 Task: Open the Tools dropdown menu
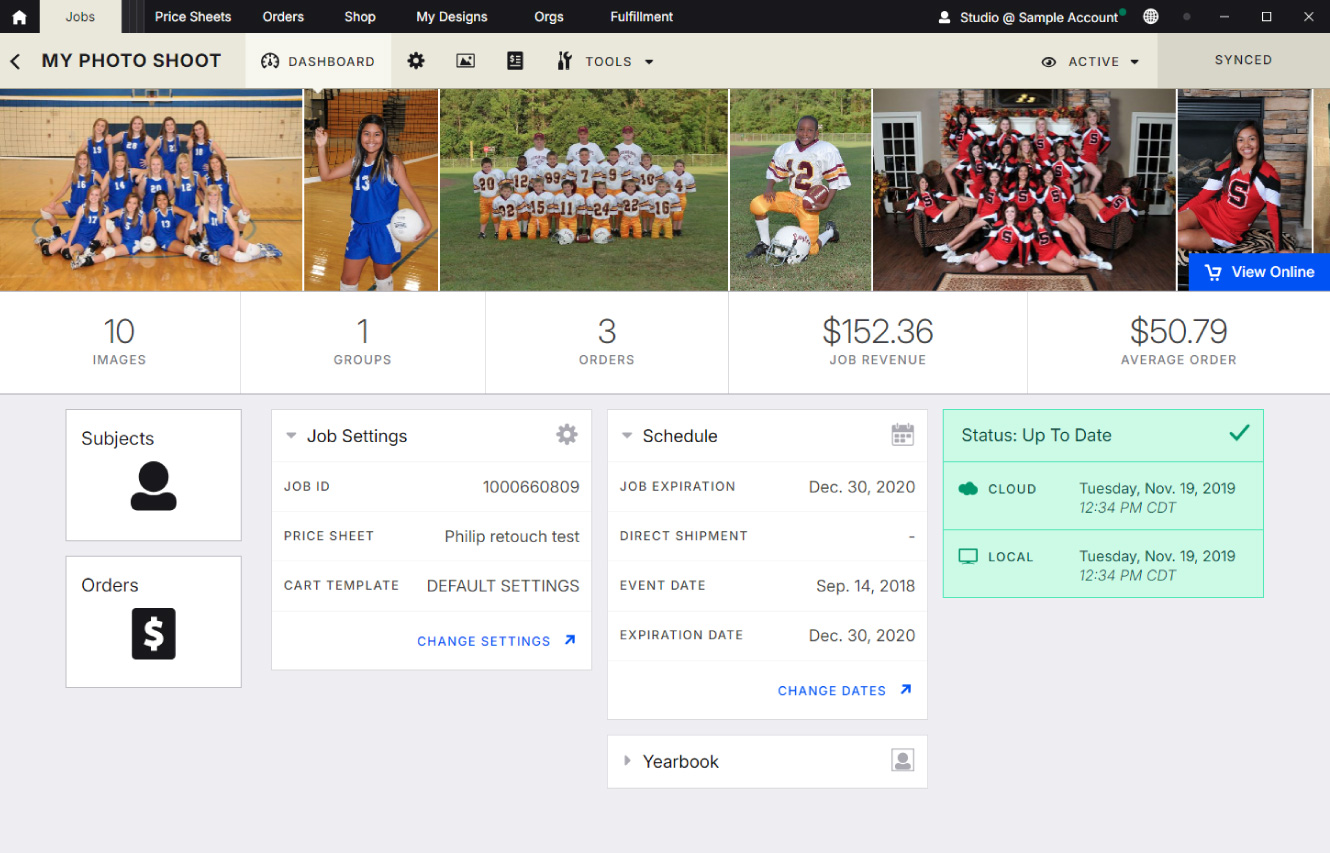(x=606, y=62)
